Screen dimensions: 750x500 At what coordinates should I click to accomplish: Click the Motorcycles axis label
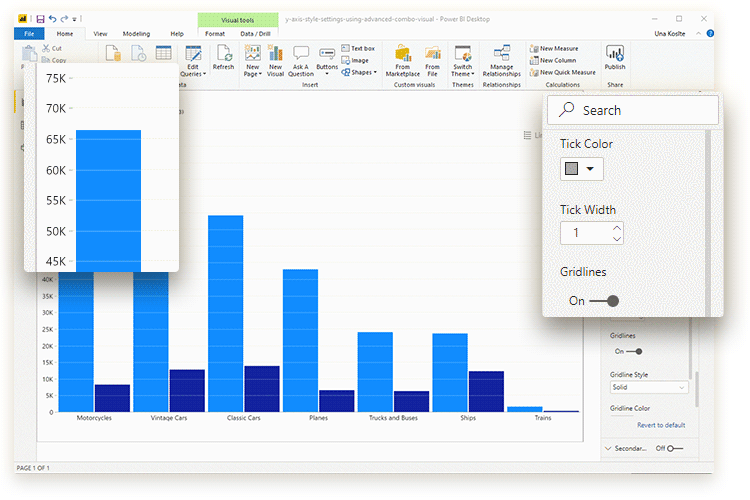94,418
